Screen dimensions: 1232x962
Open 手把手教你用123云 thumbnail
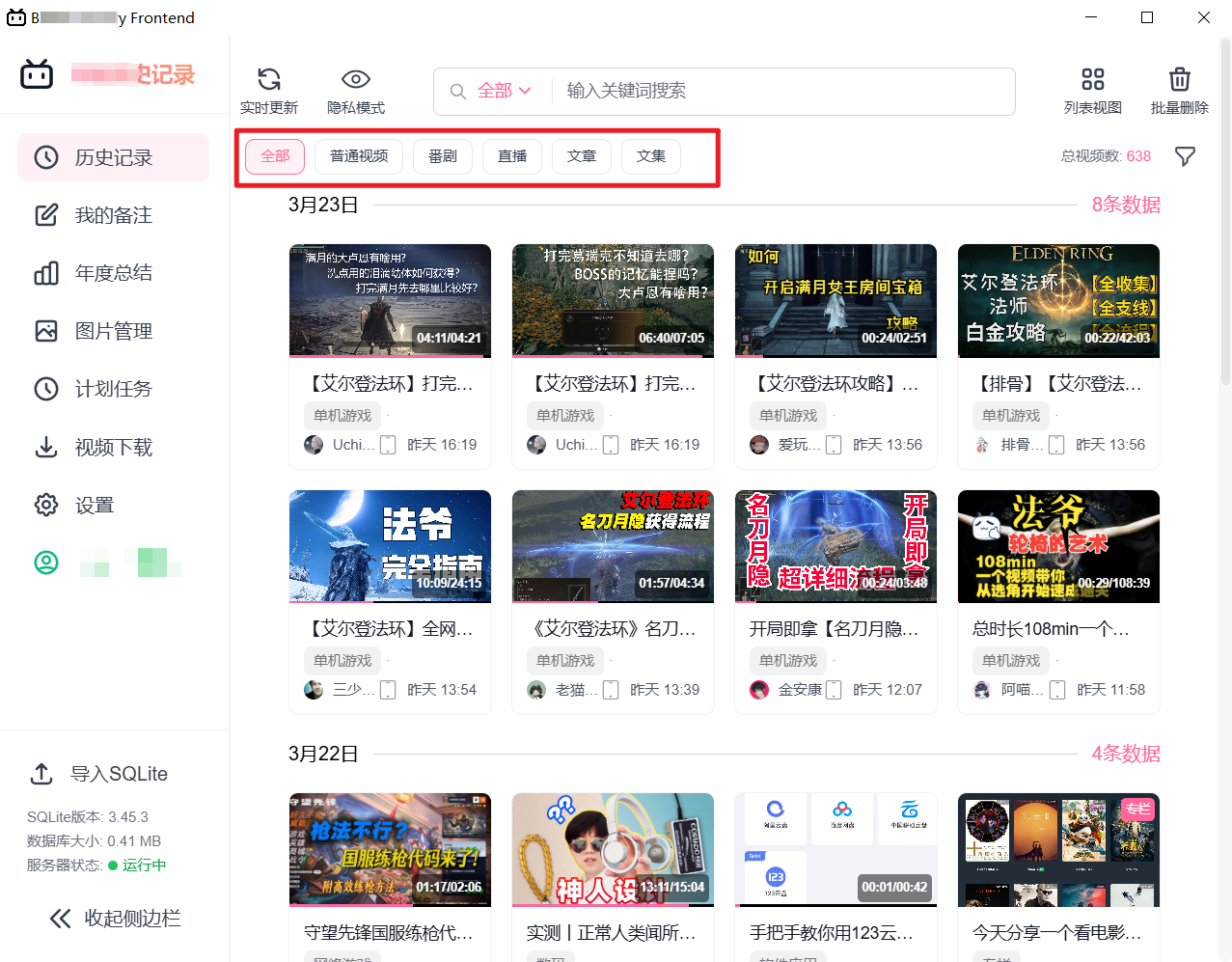[835, 850]
